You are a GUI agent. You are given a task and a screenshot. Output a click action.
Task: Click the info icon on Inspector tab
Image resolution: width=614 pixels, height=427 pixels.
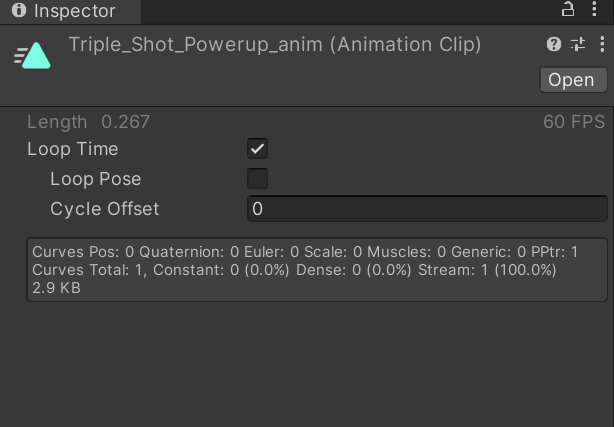coord(18,10)
